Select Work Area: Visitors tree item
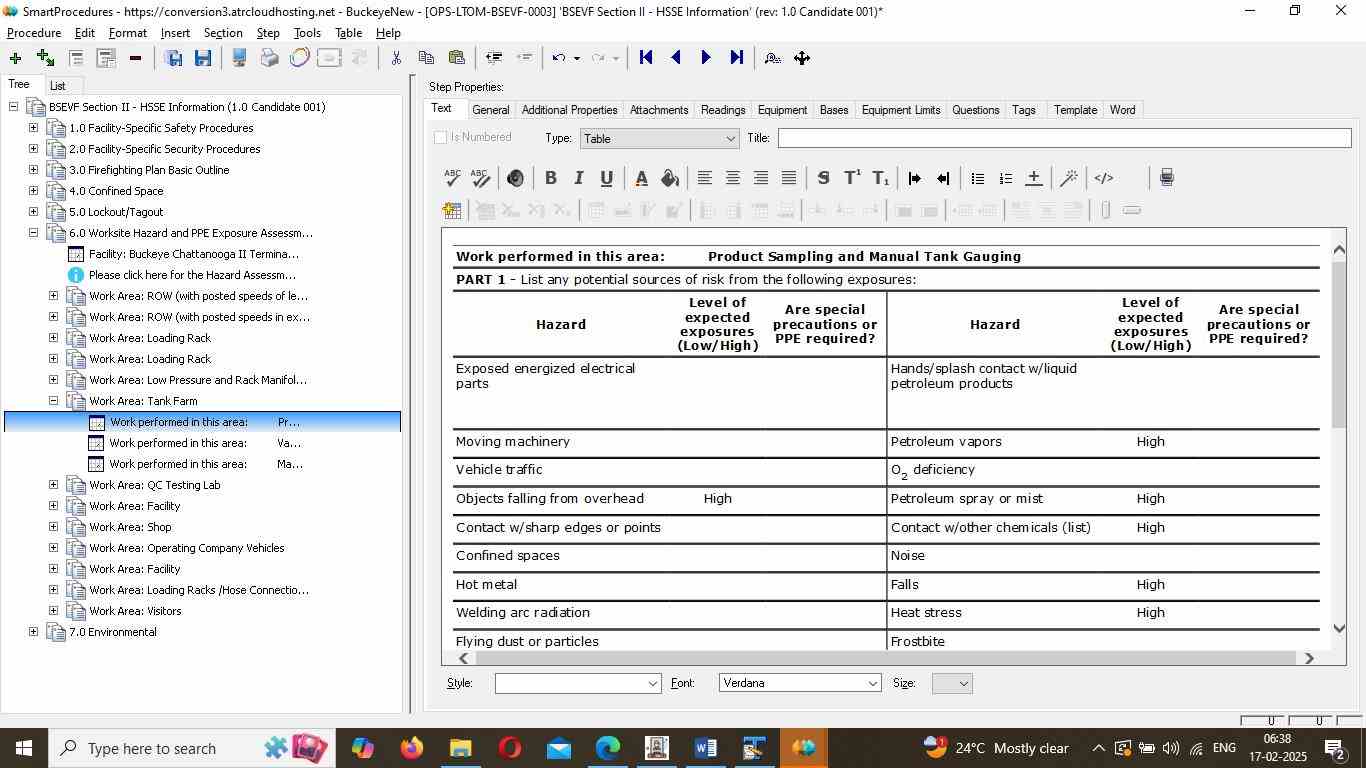Viewport: 1366px width, 768px height. click(x=135, y=611)
